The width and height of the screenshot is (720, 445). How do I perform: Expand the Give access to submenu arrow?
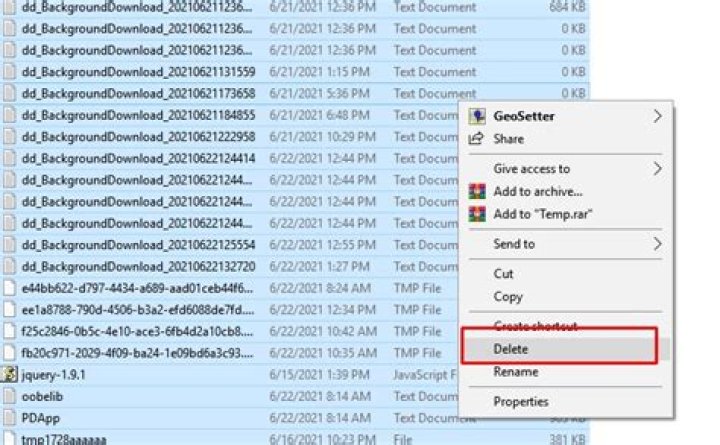point(658,169)
